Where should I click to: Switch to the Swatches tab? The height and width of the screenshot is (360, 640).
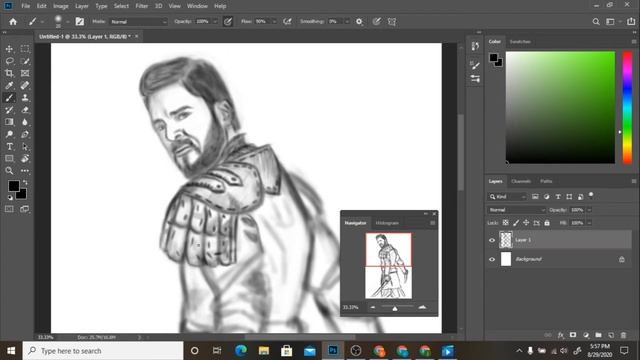[x=520, y=42]
